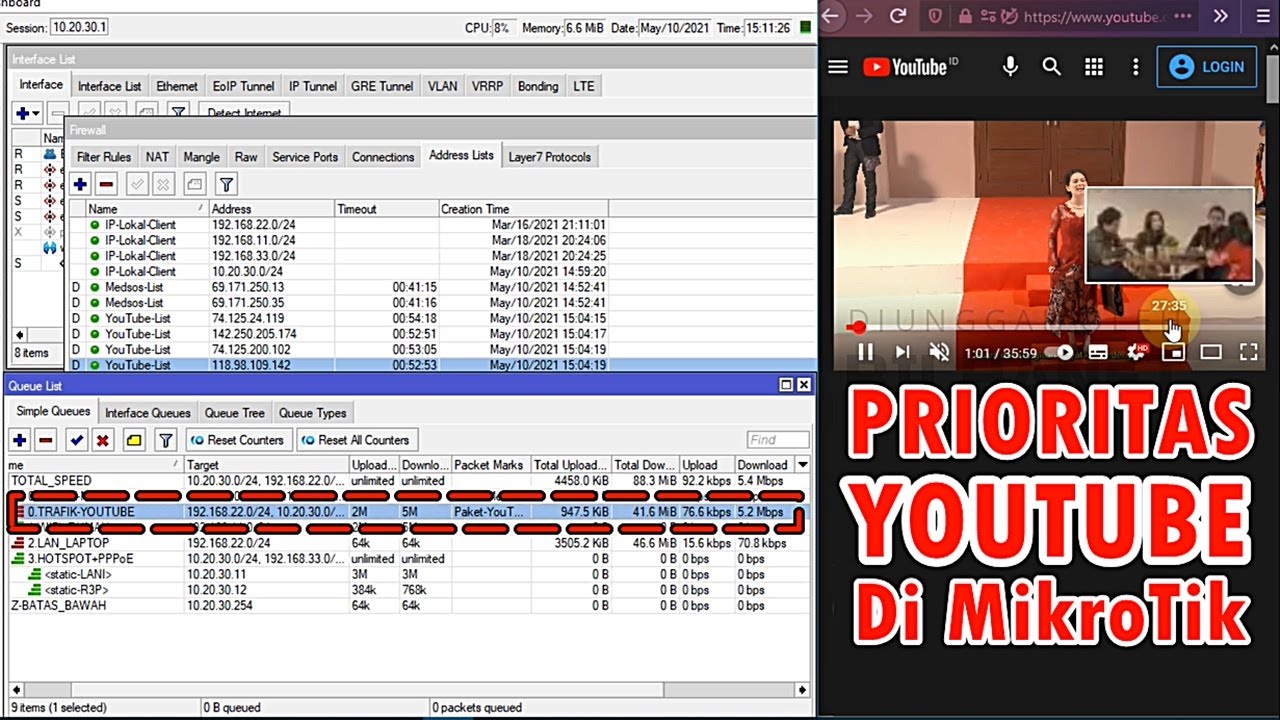Click the YouTube LOGIN button

tap(1207, 67)
